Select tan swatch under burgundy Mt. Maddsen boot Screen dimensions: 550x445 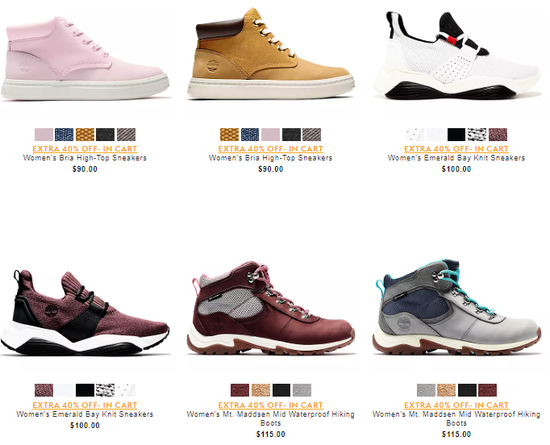pos(261,390)
